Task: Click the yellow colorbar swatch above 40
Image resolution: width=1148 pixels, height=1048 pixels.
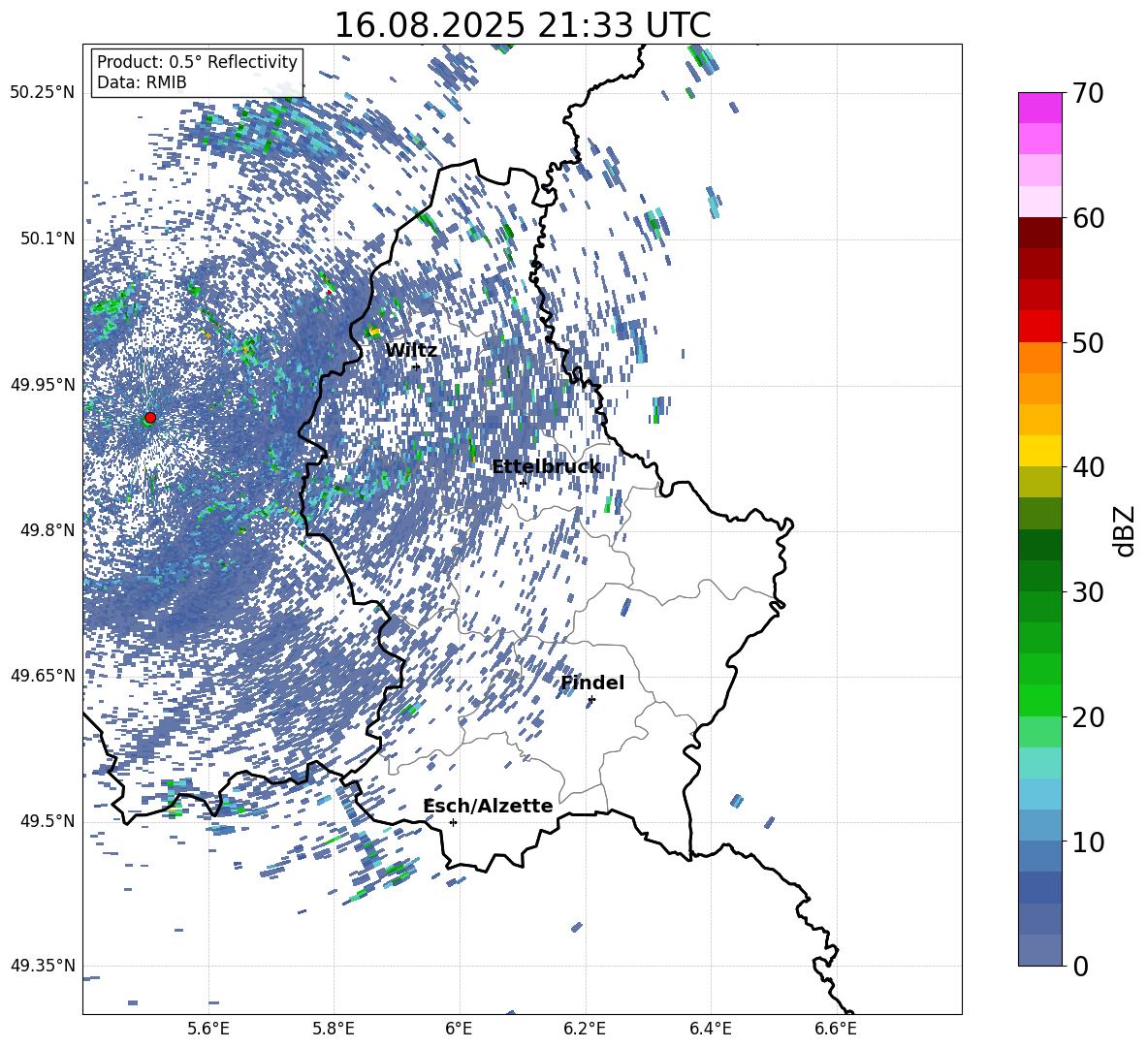Action: click(x=1039, y=451)
